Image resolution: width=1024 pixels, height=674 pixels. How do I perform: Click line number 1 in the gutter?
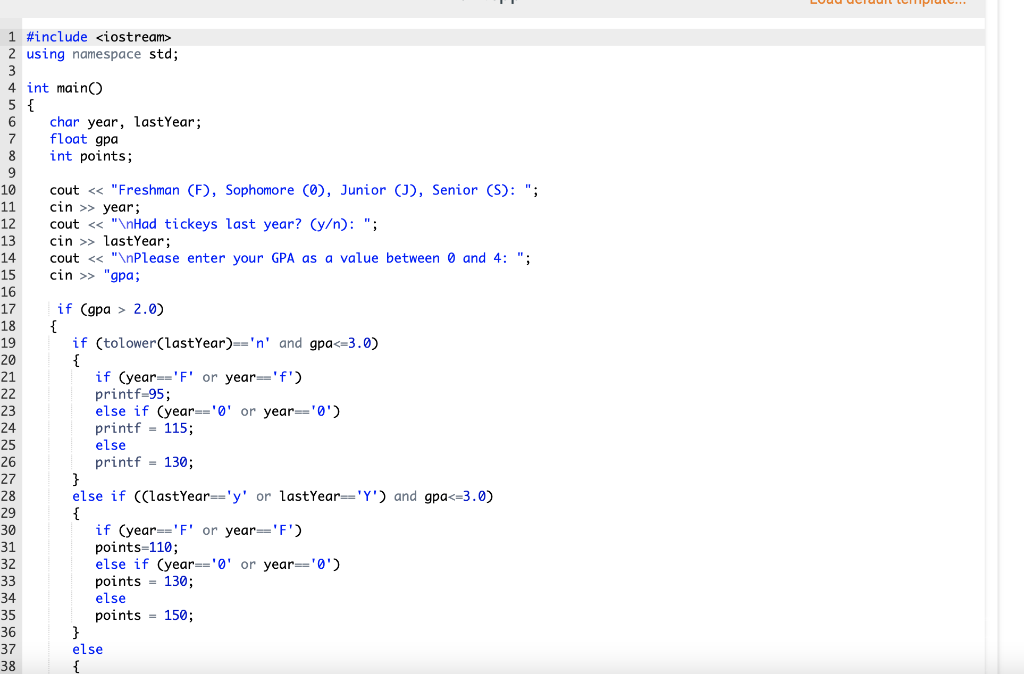click(x=12, y=37)
